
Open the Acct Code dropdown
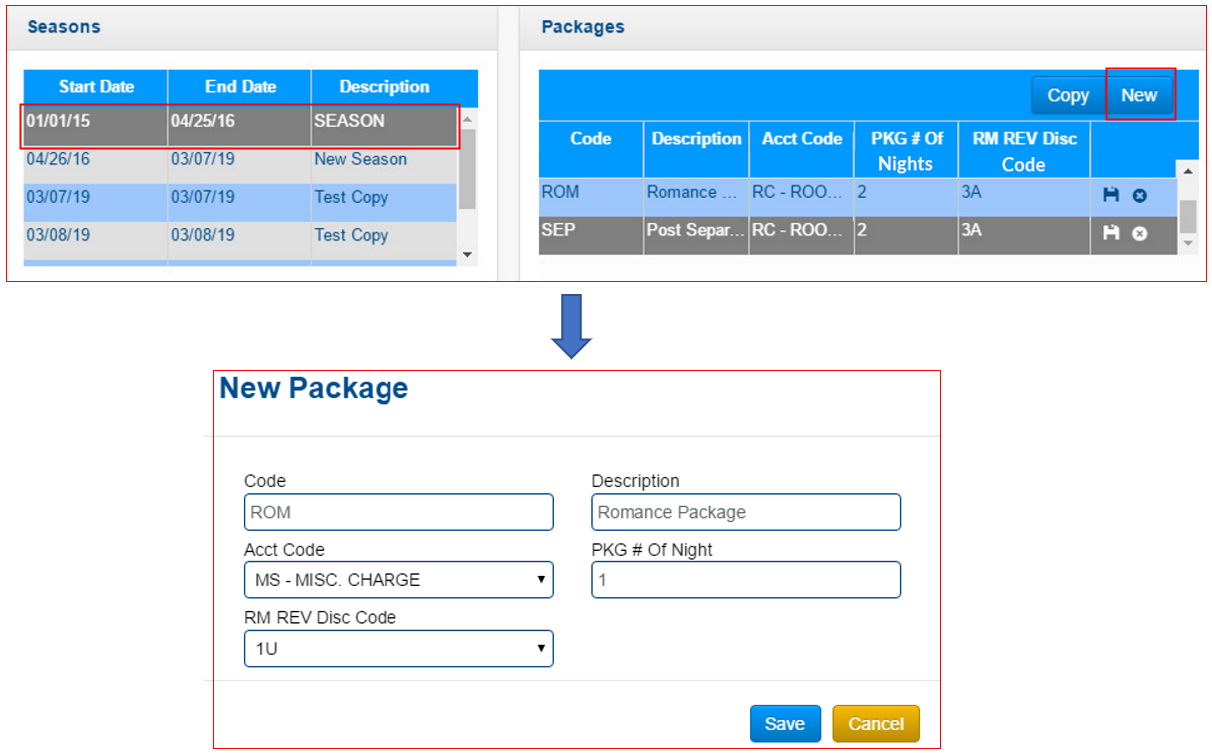point(398,580)
